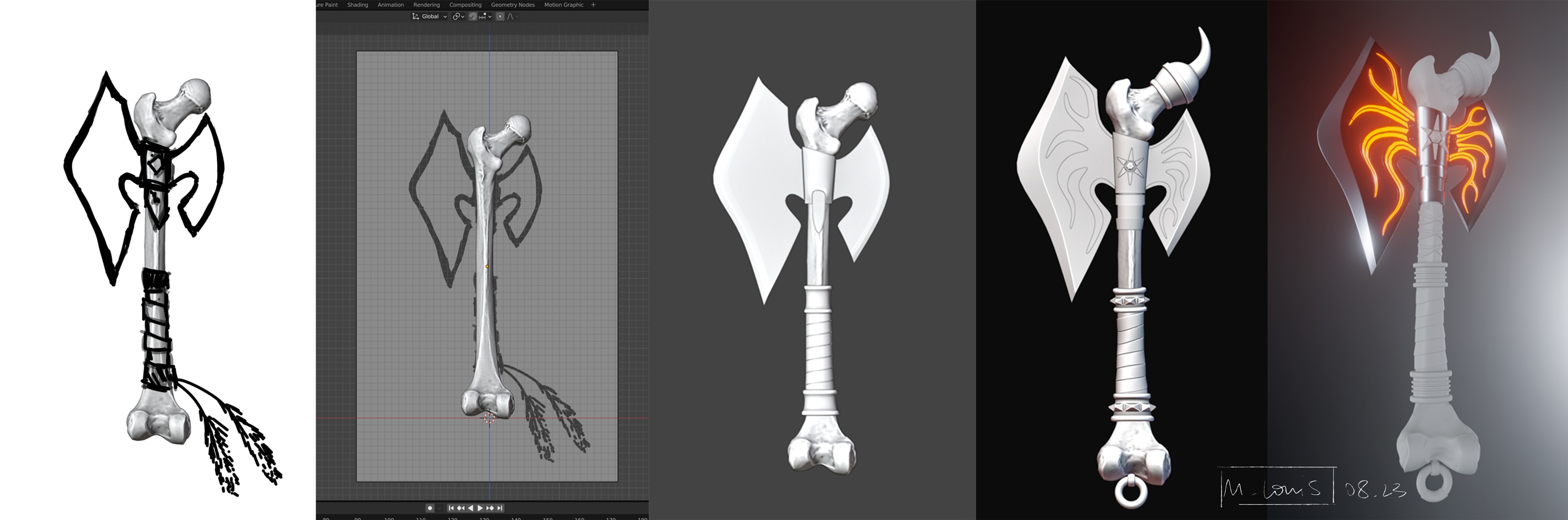Viewport: 1568px width, 520px height.
Task: Open the Motion Graphic workspace tab
Action: pos(564,5)
